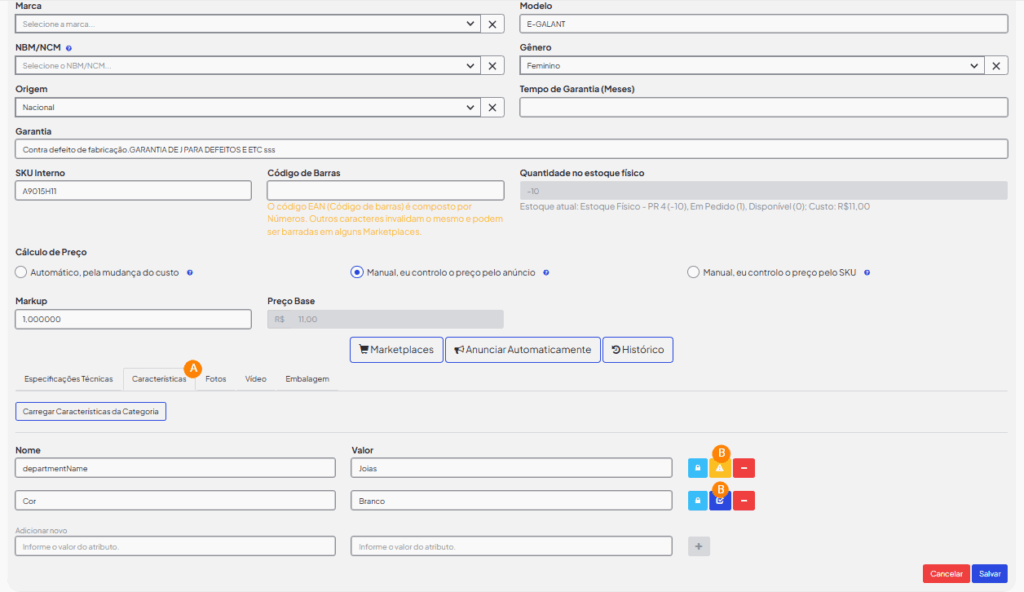Click yellow warning icon on departmentName row
The width and height of the screenshot is (1024, 592).
click(720, 468)
